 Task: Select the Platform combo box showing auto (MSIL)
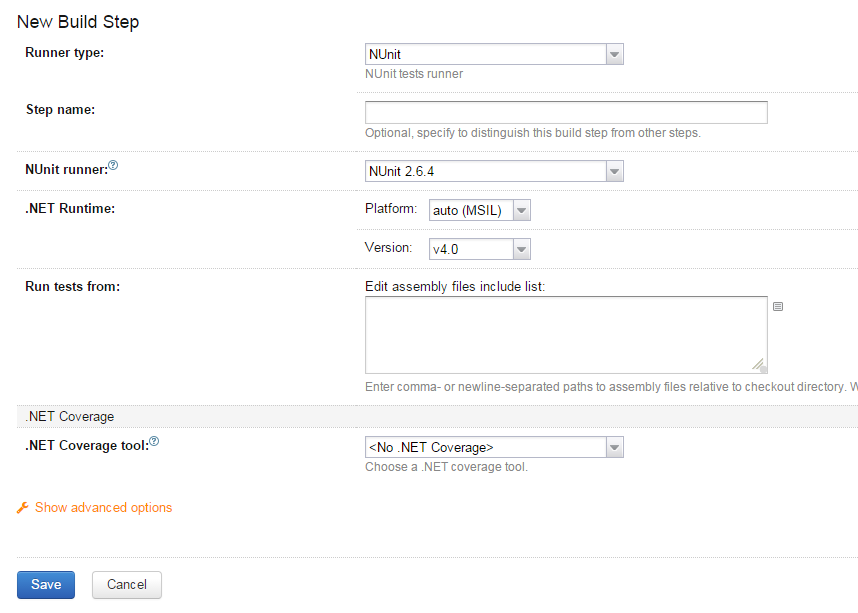(x=470, y=210)
